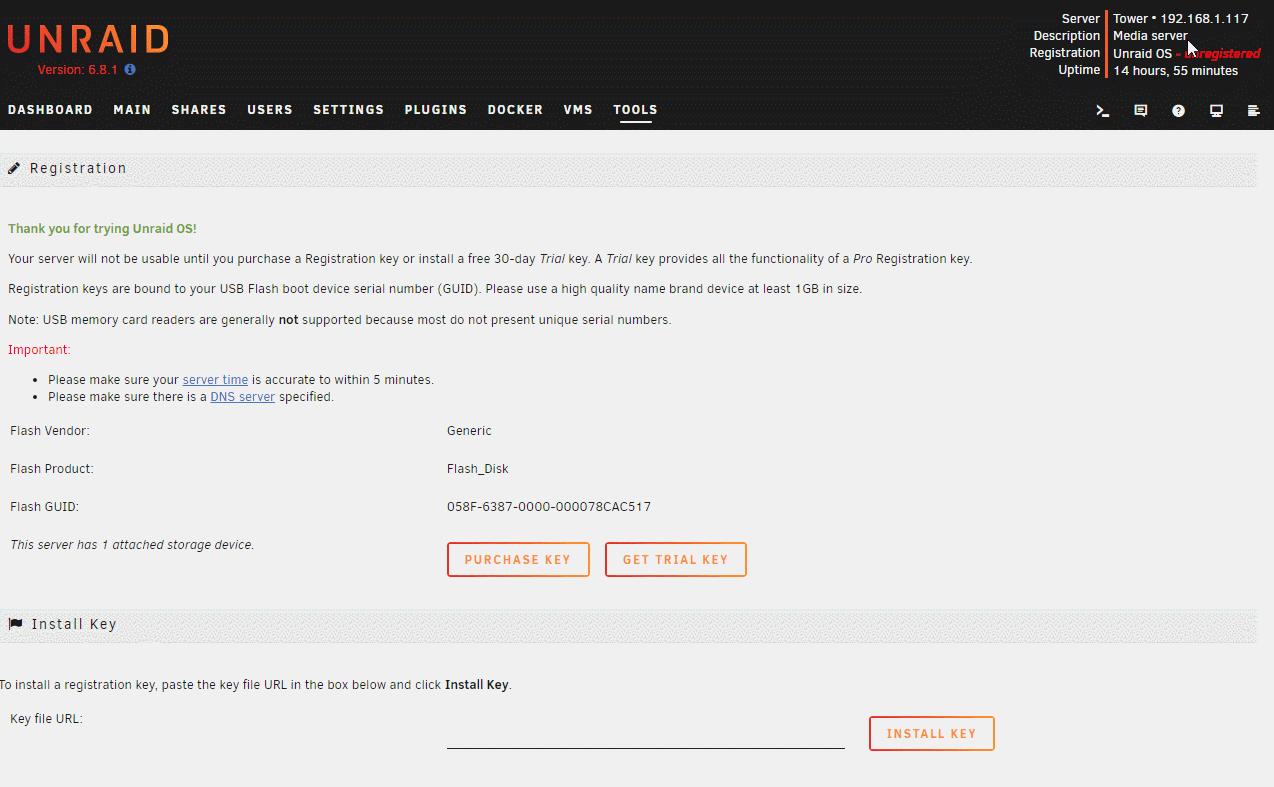Click the Registration pencil icon

(14, 168)
